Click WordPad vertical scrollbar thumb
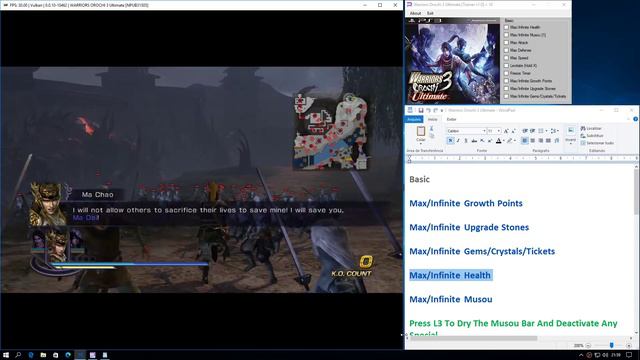640x360 pixels. [x=636, y=192]
